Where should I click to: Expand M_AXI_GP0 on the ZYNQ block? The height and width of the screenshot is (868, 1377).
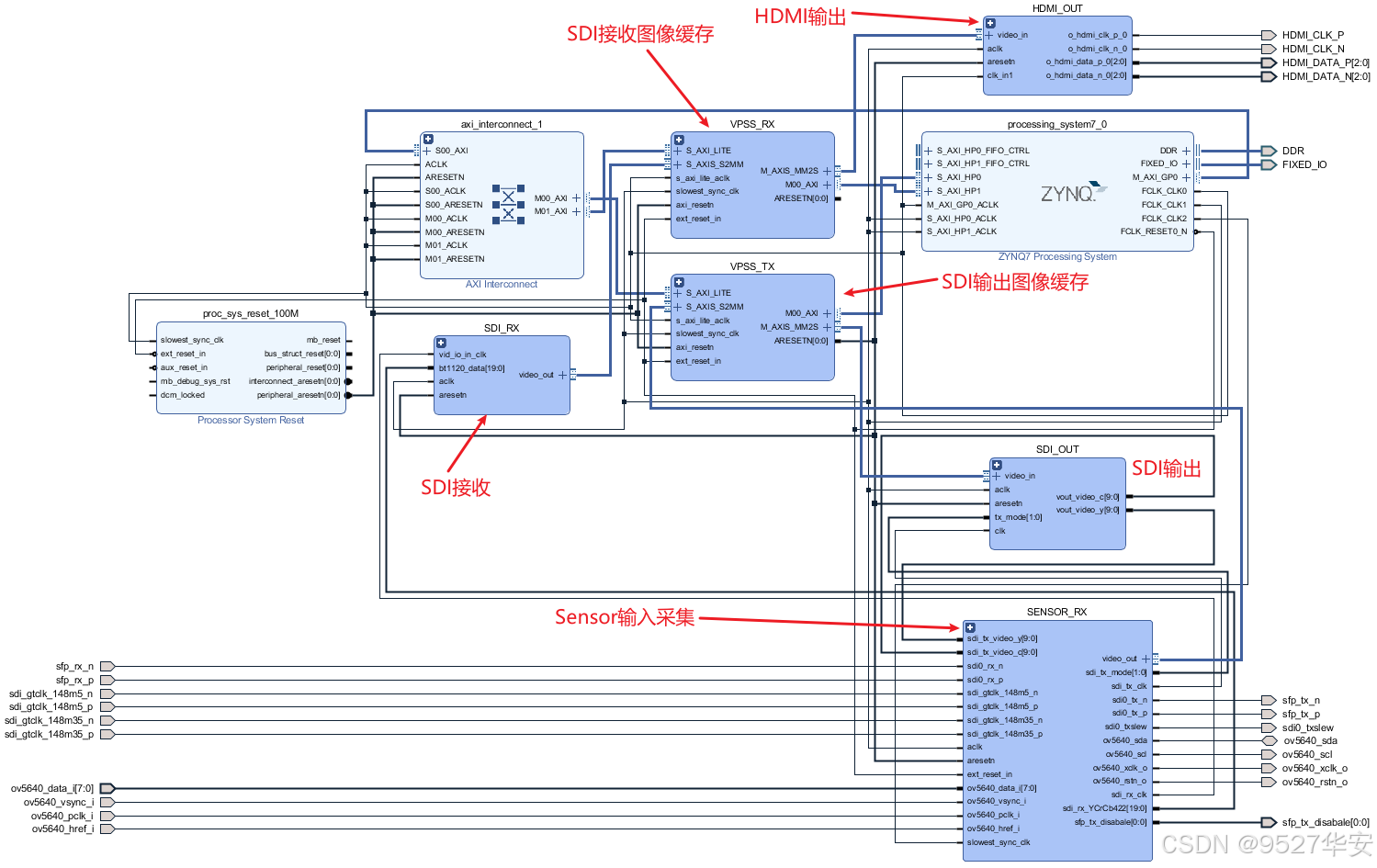click(x=1186, y=177)
